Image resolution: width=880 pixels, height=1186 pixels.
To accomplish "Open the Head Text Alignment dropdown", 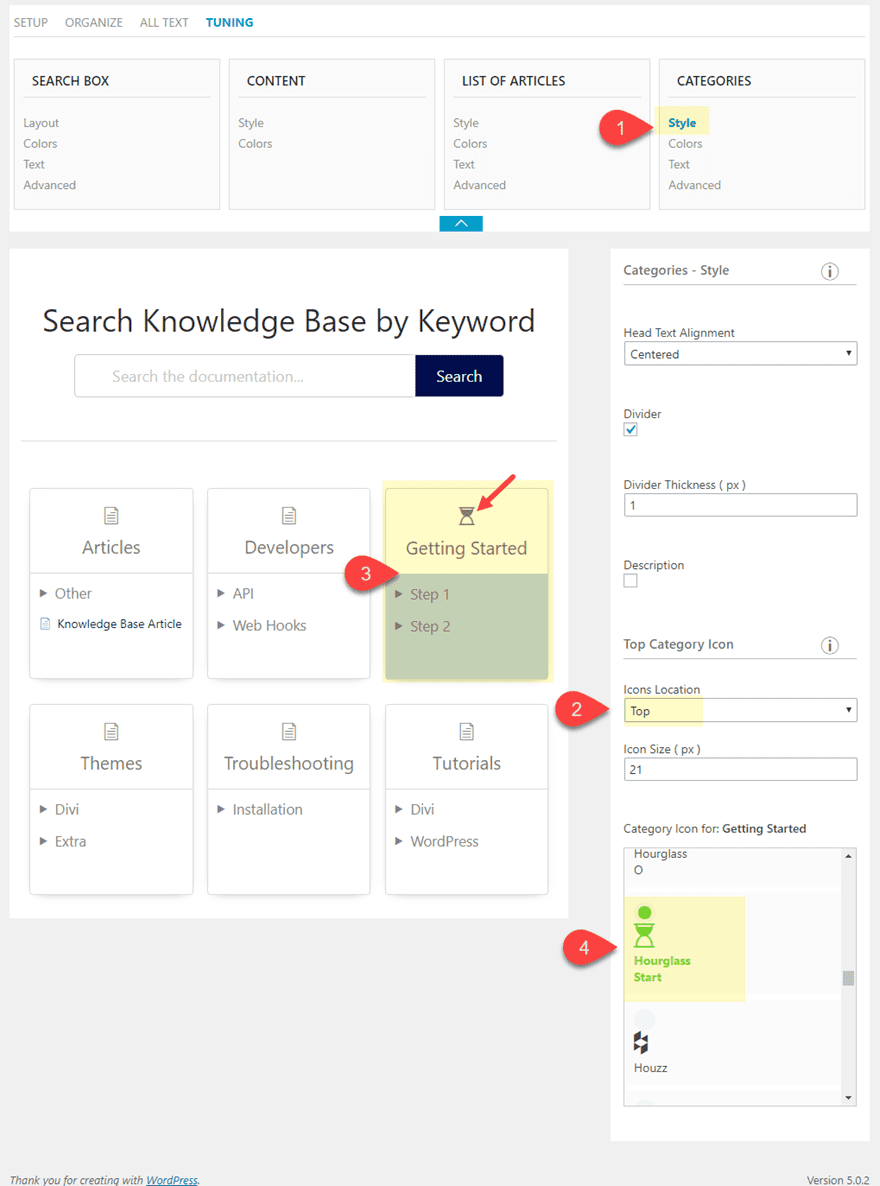I will click(x=740, y=353).
